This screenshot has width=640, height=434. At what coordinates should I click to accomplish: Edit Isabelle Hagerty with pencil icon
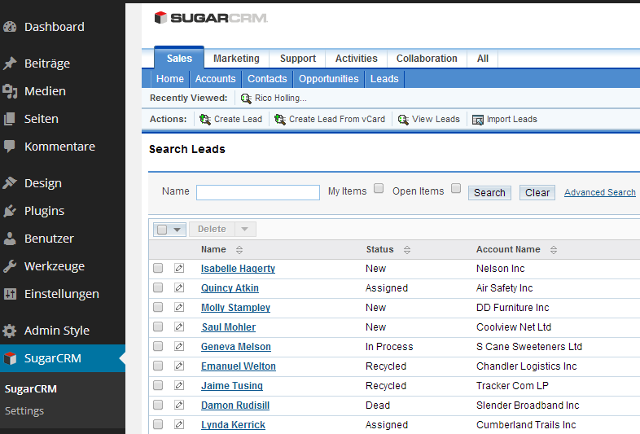click(179, 268)
